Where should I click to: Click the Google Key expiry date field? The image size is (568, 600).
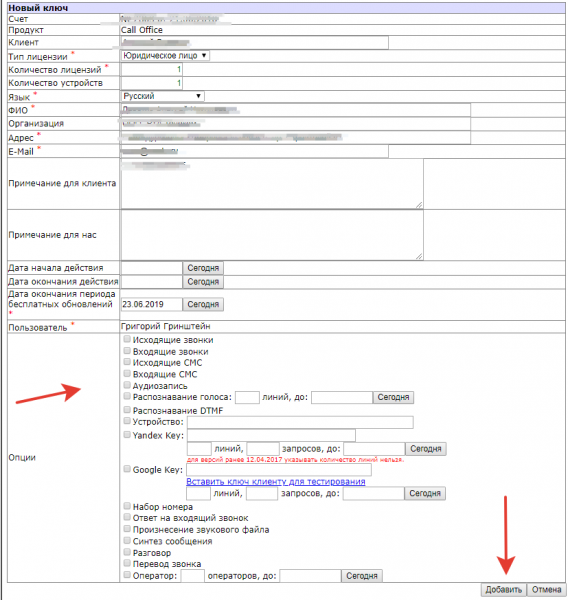click(x=374, y=493)
